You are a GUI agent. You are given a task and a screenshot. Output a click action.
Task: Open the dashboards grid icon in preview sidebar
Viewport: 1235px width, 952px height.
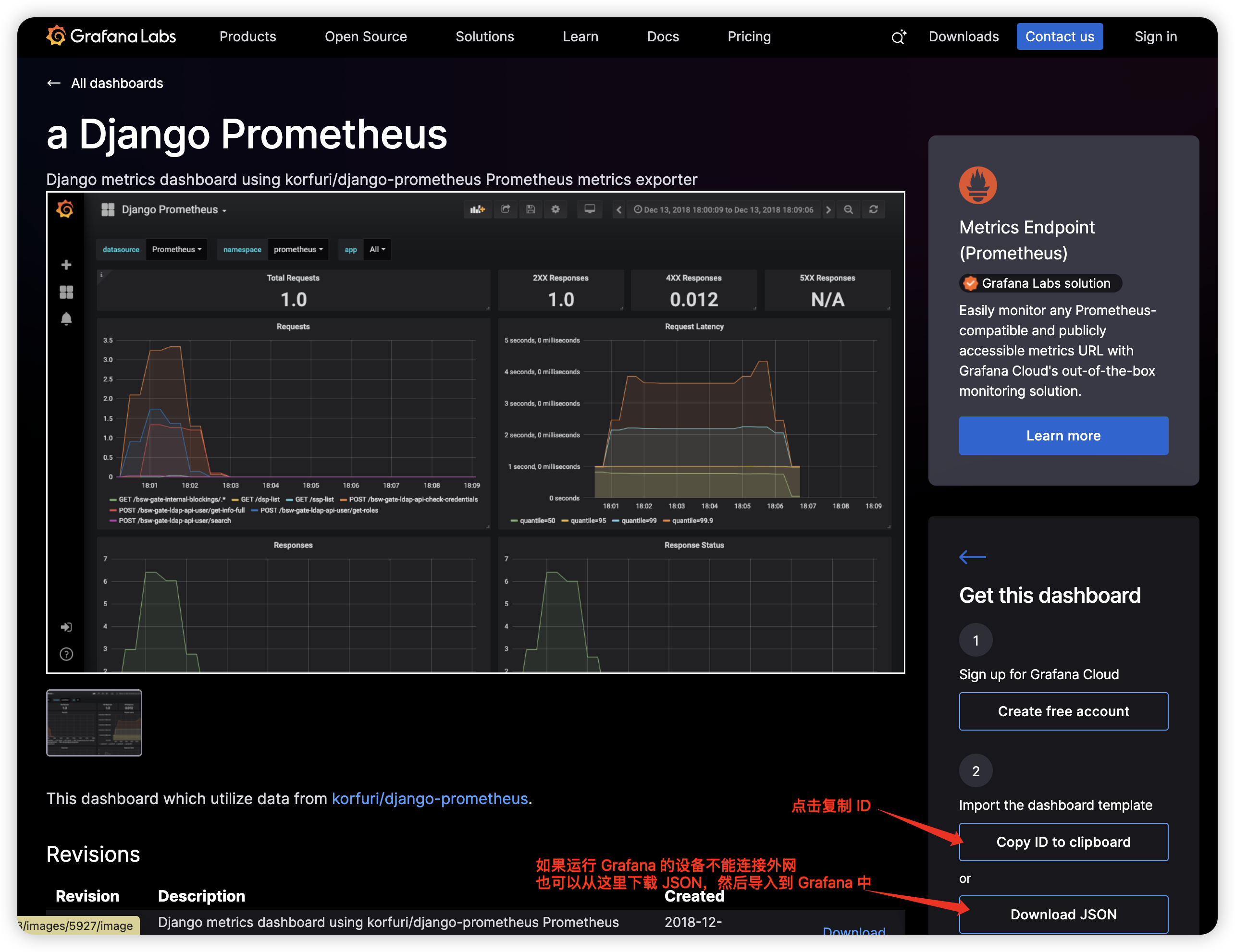(x=66, y=292)
